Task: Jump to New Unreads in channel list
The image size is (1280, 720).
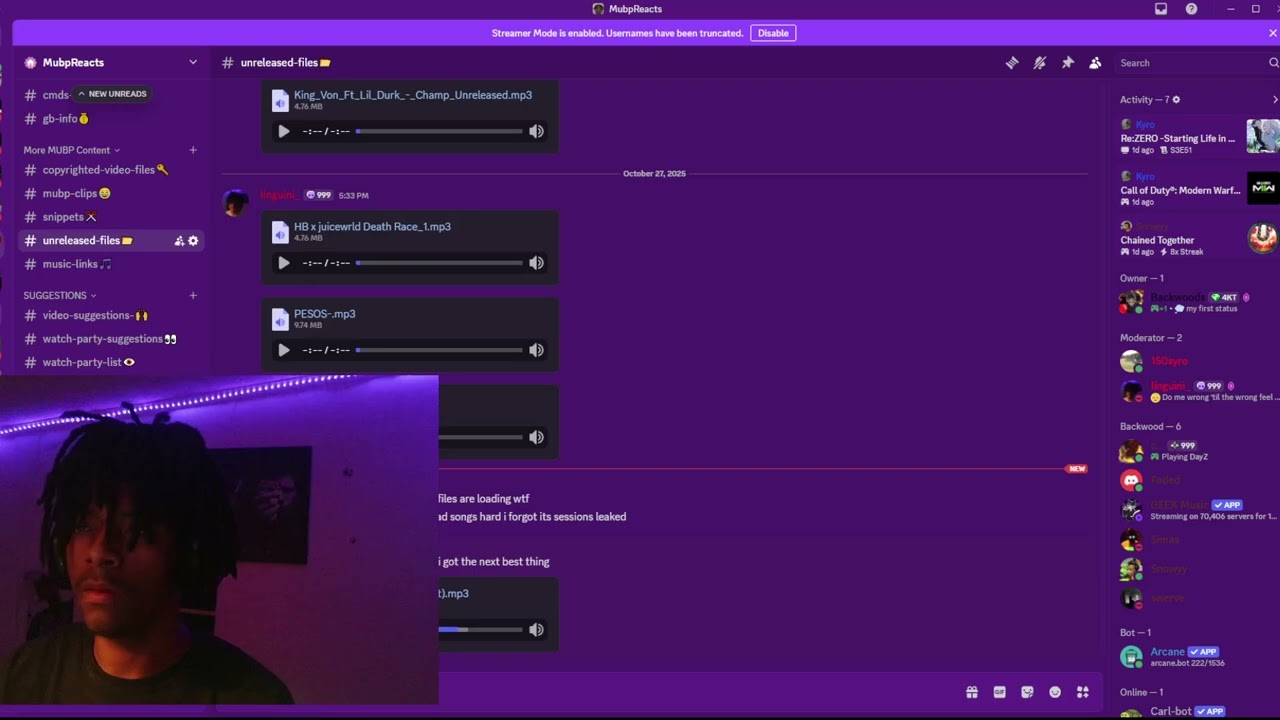Action: pyautogui.click(x=112, y=94)
